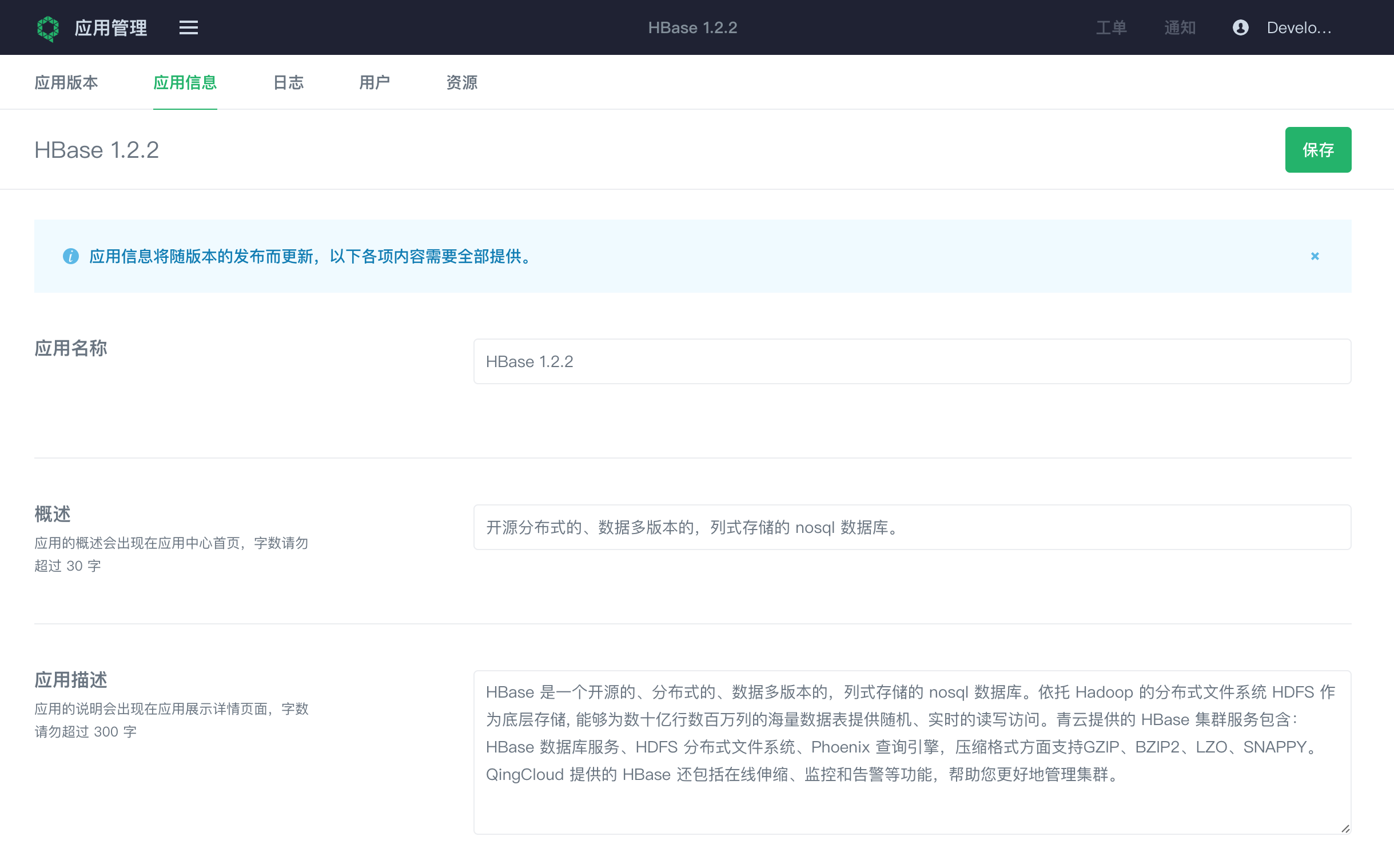Switch to the 应用版本 tab
Image resolution: width=1394 pixels, height=868 pixels.
pyautogui.click(x=66, y=83)
